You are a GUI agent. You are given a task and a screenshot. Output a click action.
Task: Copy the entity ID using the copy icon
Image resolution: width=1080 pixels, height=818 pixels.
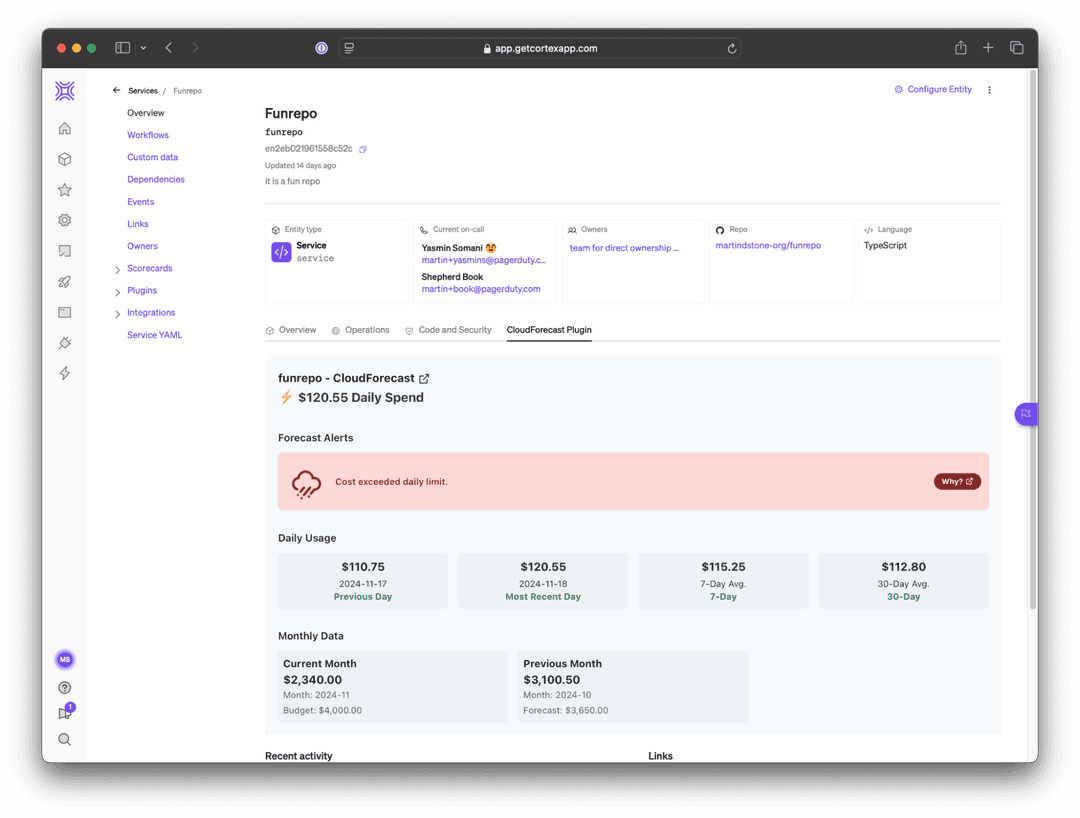point(360,148)
